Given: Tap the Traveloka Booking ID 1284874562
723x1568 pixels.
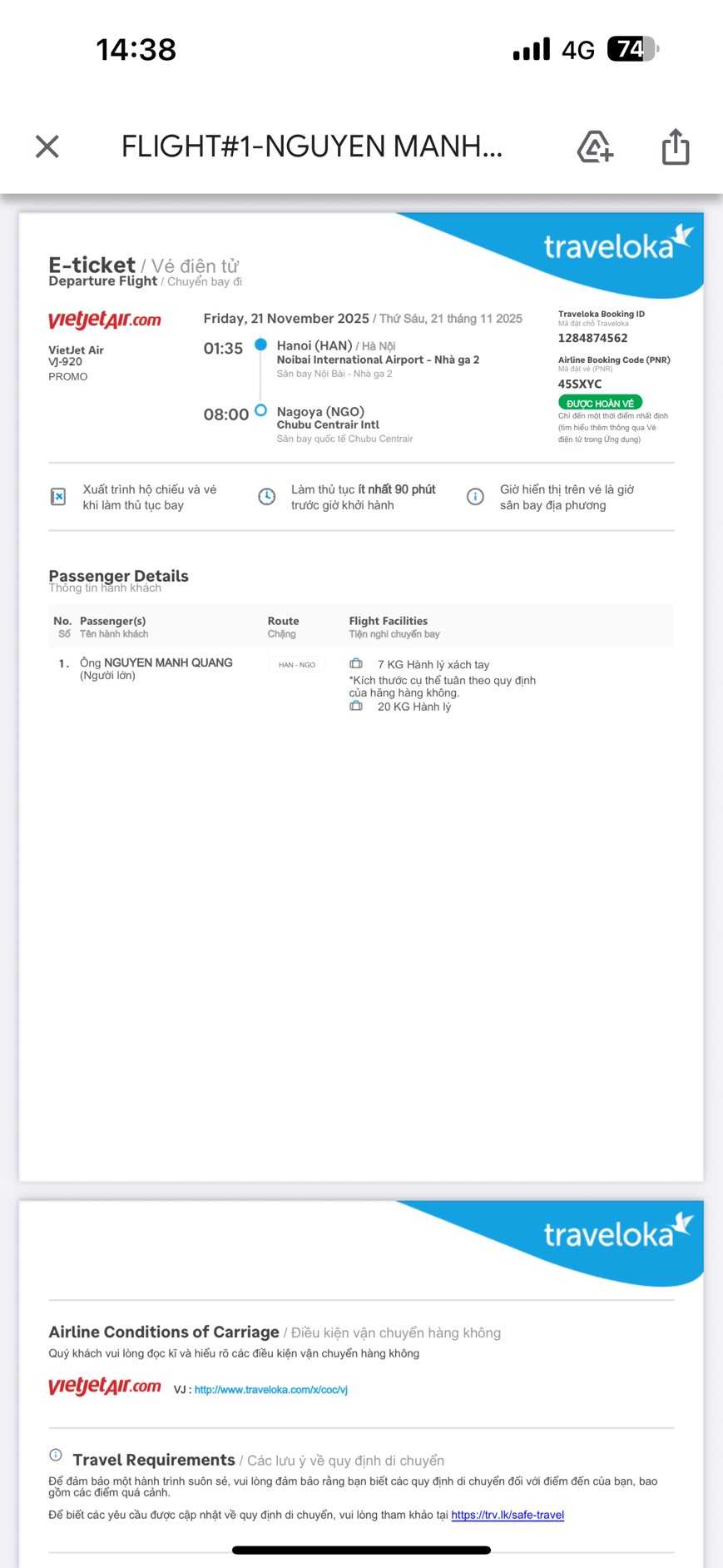Looking at the screenshot, I should [592, 338].
